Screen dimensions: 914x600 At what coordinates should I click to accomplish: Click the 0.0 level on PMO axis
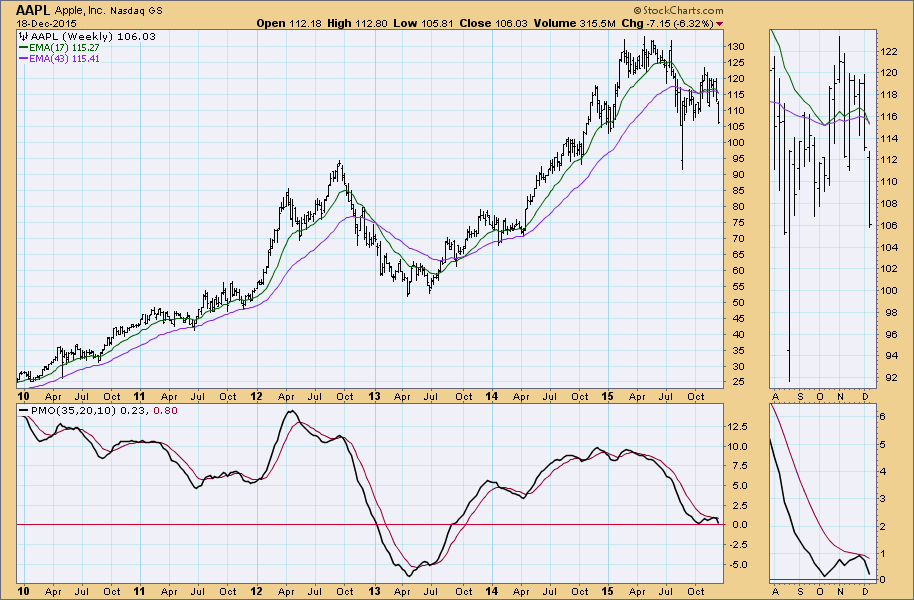click(x=738, y=525)
